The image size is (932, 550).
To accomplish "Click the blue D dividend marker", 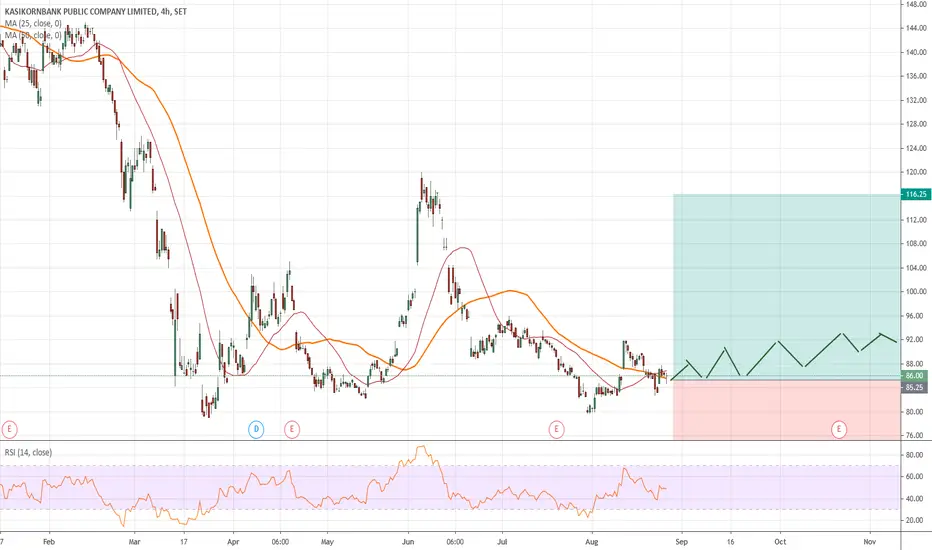I will [x=256, y=429].
